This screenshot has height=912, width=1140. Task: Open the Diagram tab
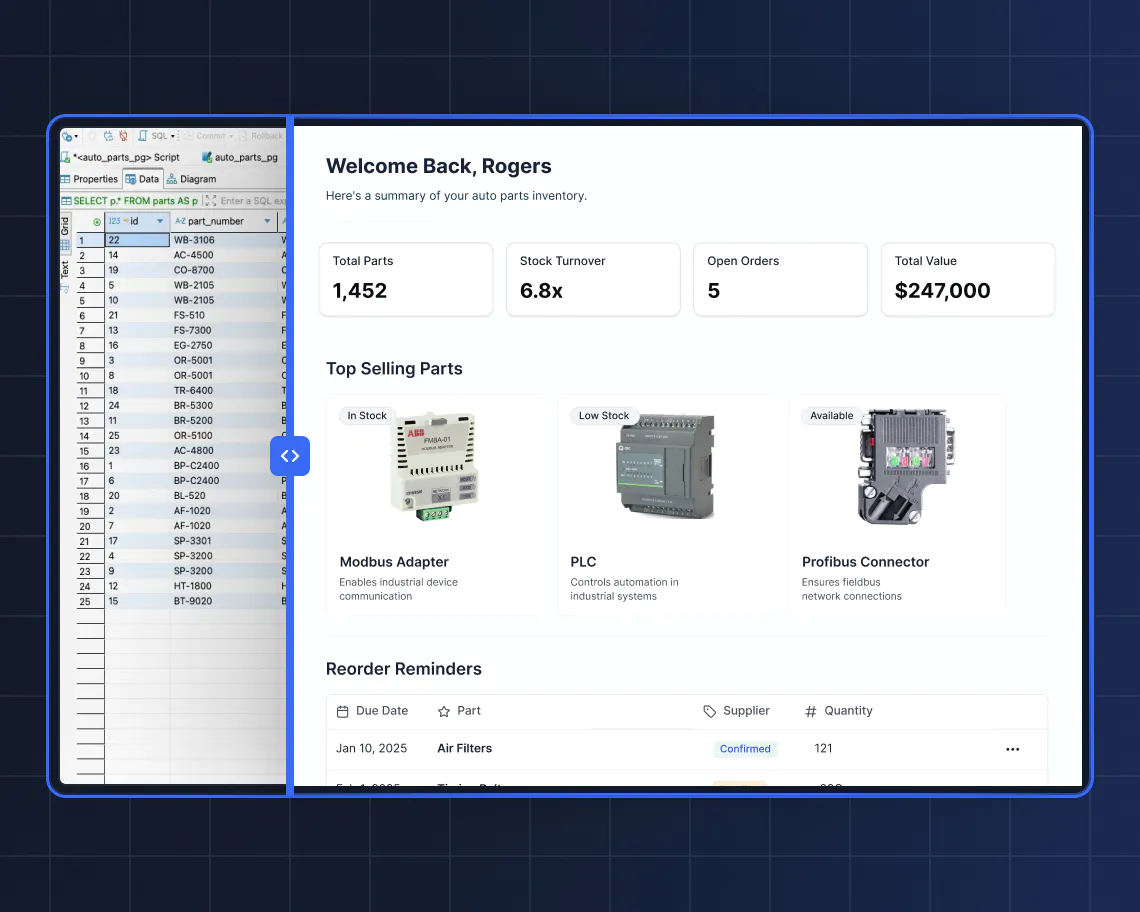pyautogui.click(x=192, y=179)
